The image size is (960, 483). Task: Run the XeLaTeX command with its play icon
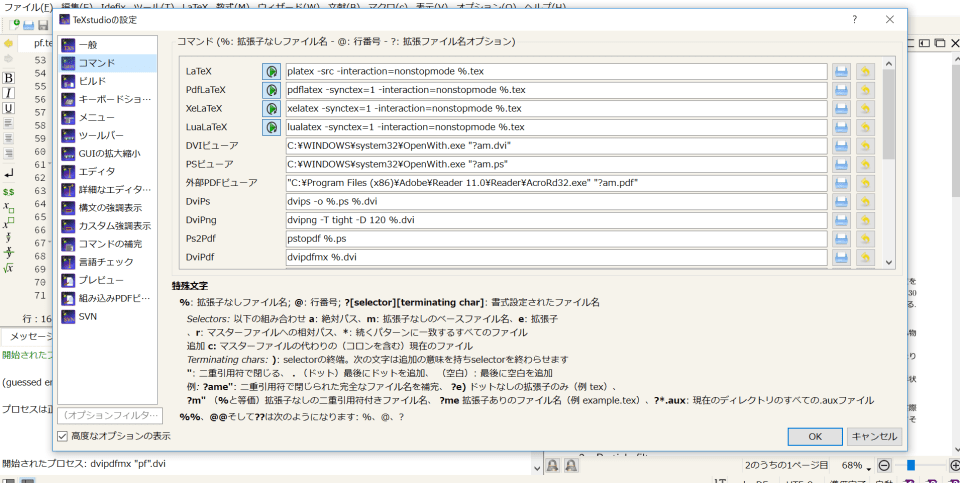(271, 108)
